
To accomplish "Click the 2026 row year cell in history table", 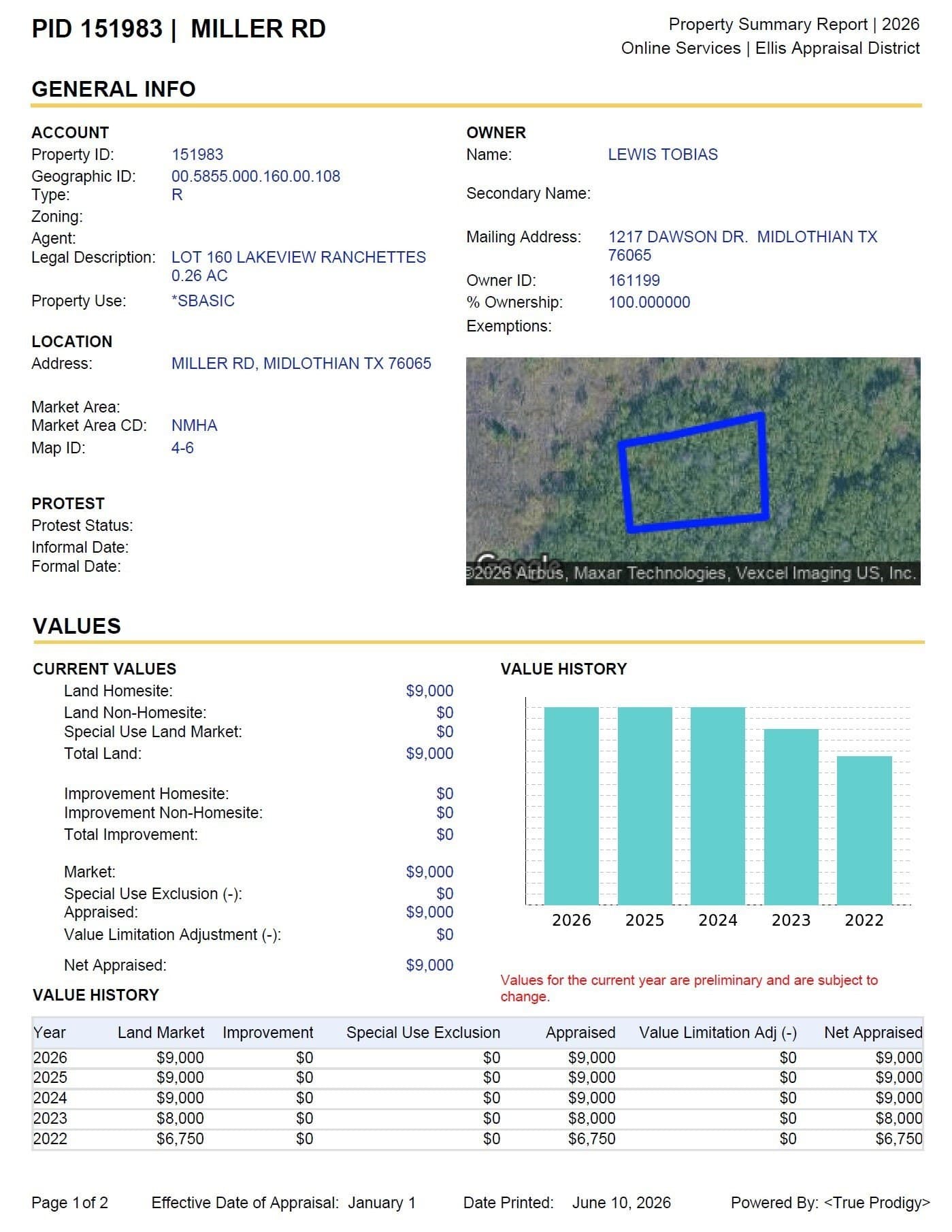I will (x=50, y=1058).
